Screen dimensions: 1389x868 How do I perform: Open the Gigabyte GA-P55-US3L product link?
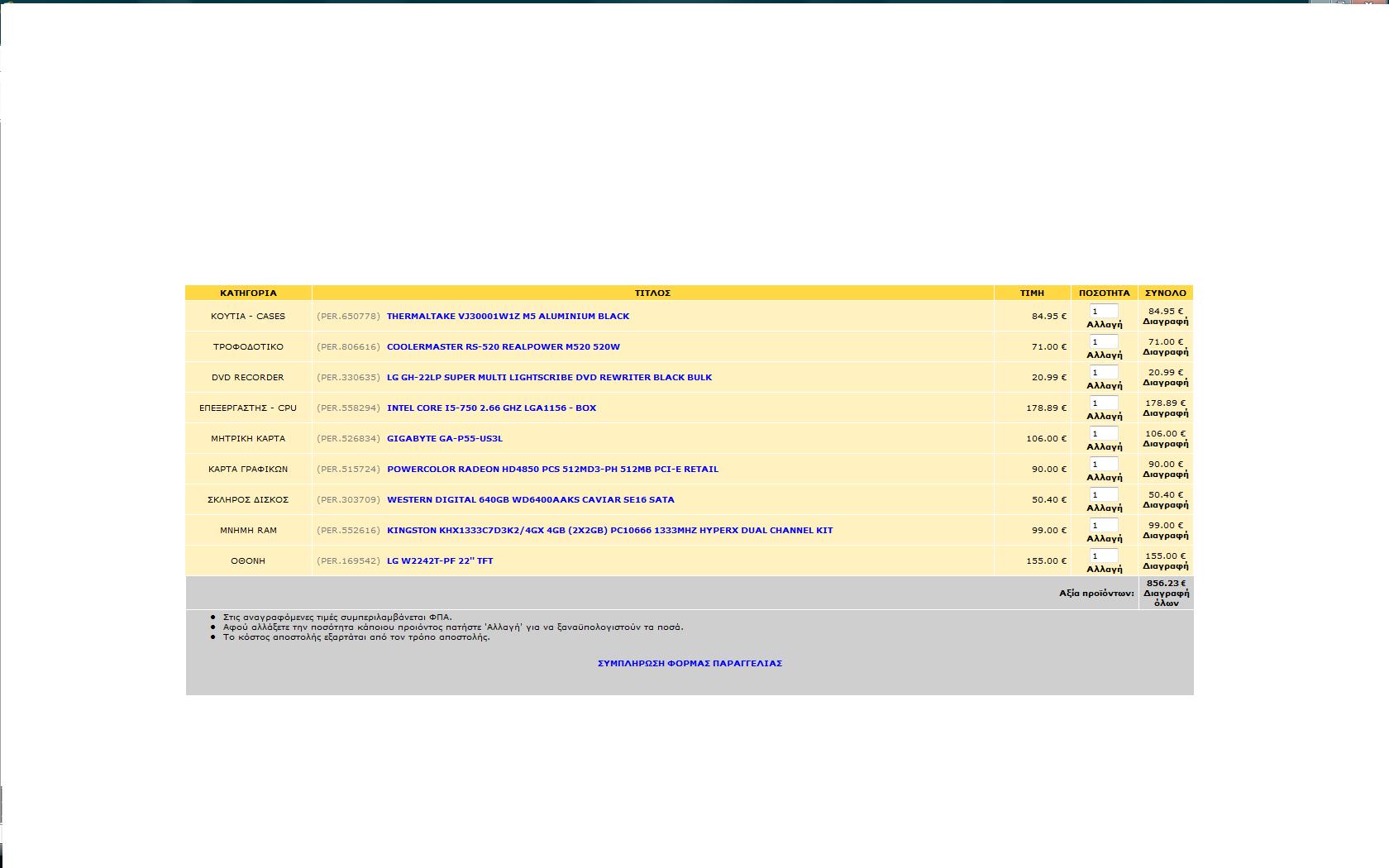[x=444, y=438]
